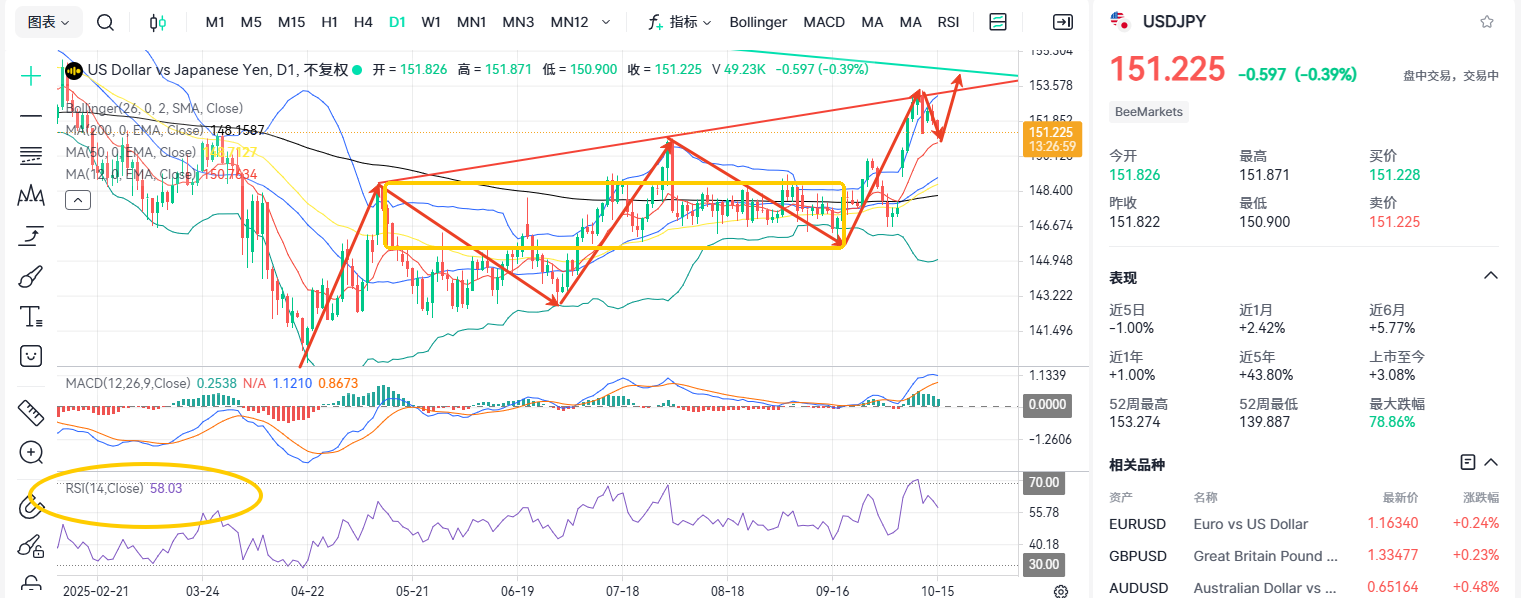Activate the zoom-in magnifier tool
1521x598 pixels.
click(x=31, y=452)
